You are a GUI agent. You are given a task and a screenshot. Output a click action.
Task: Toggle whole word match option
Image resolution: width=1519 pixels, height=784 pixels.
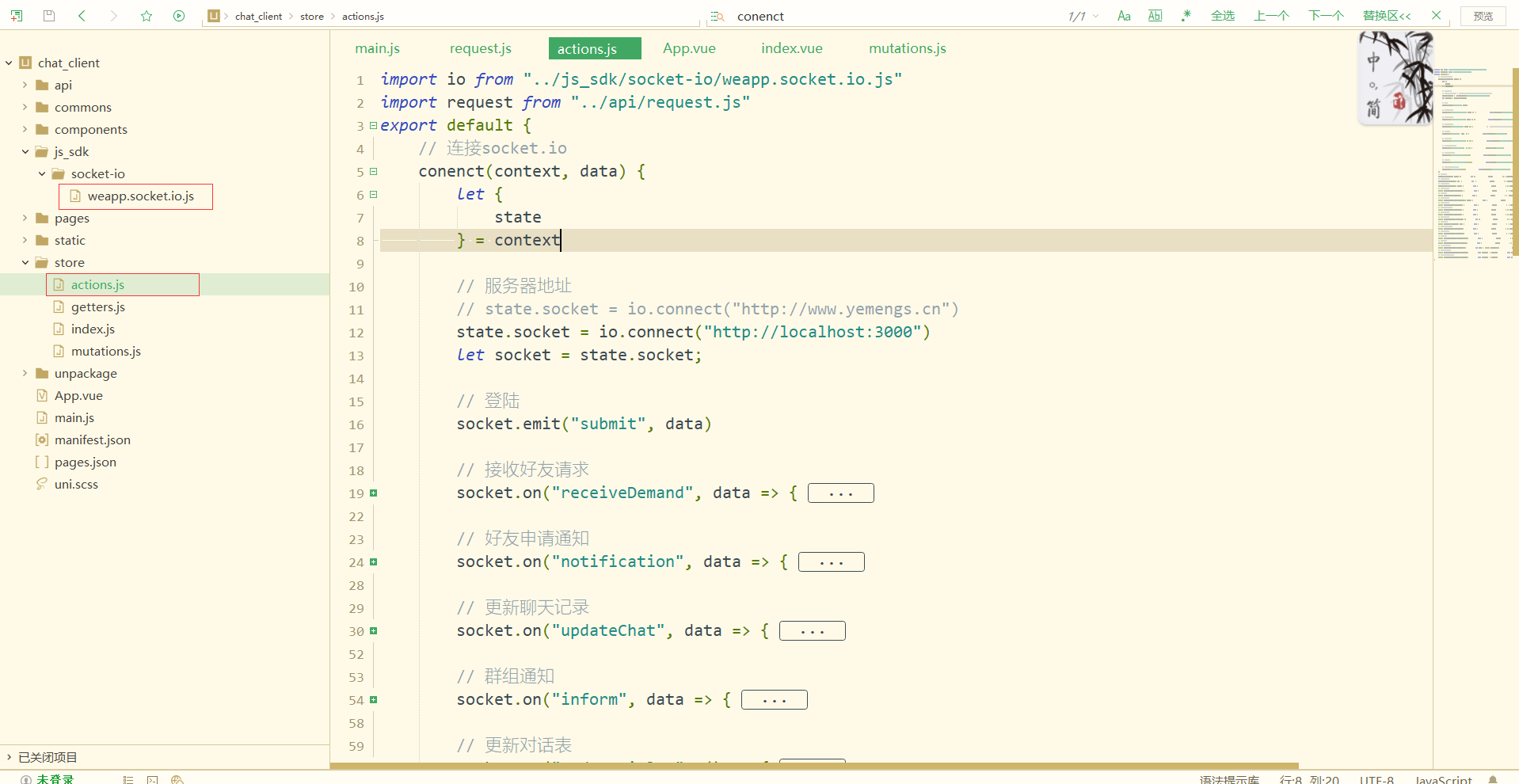pos(1155,16)
